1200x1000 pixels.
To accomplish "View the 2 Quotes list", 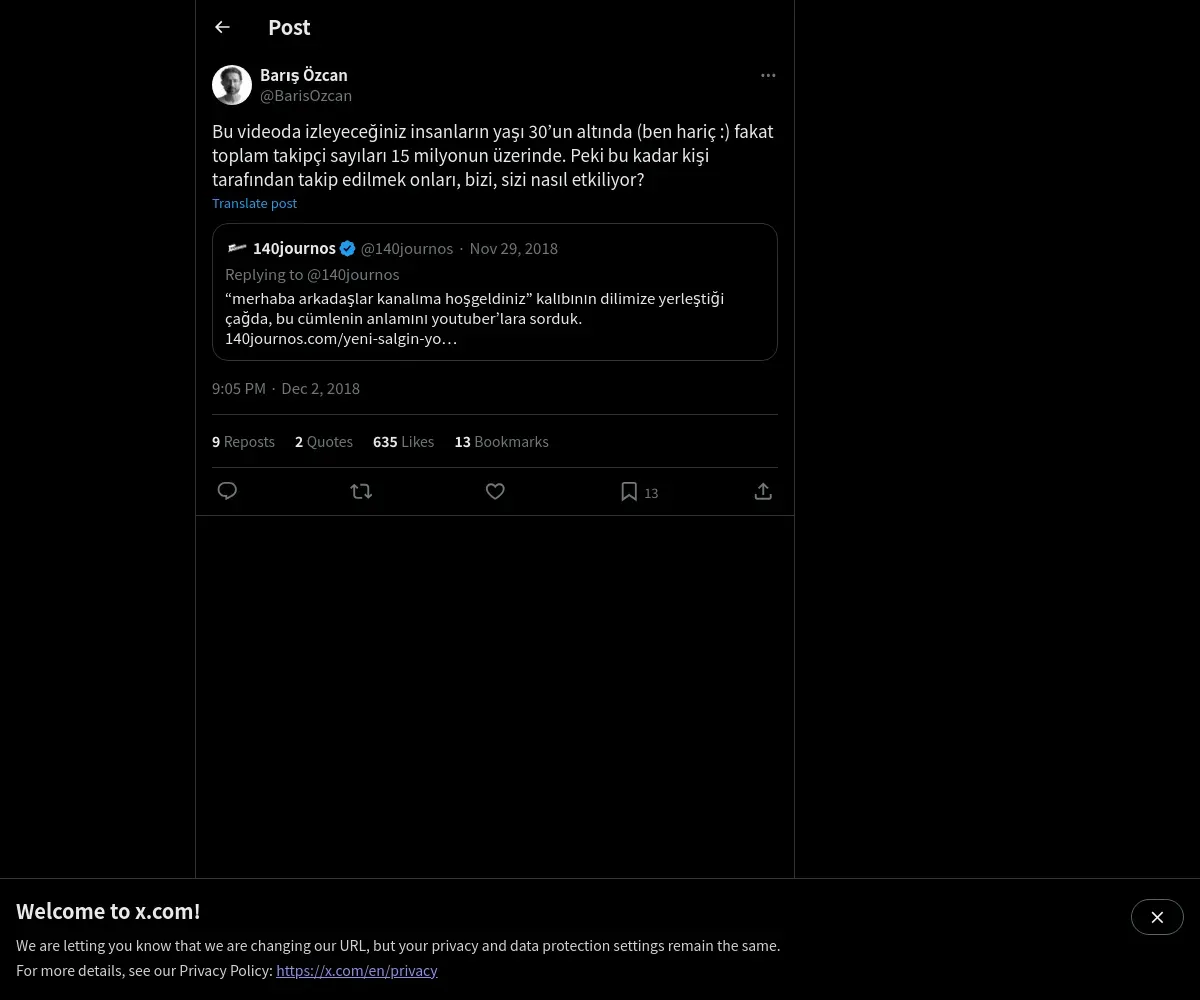I will 324,441.
